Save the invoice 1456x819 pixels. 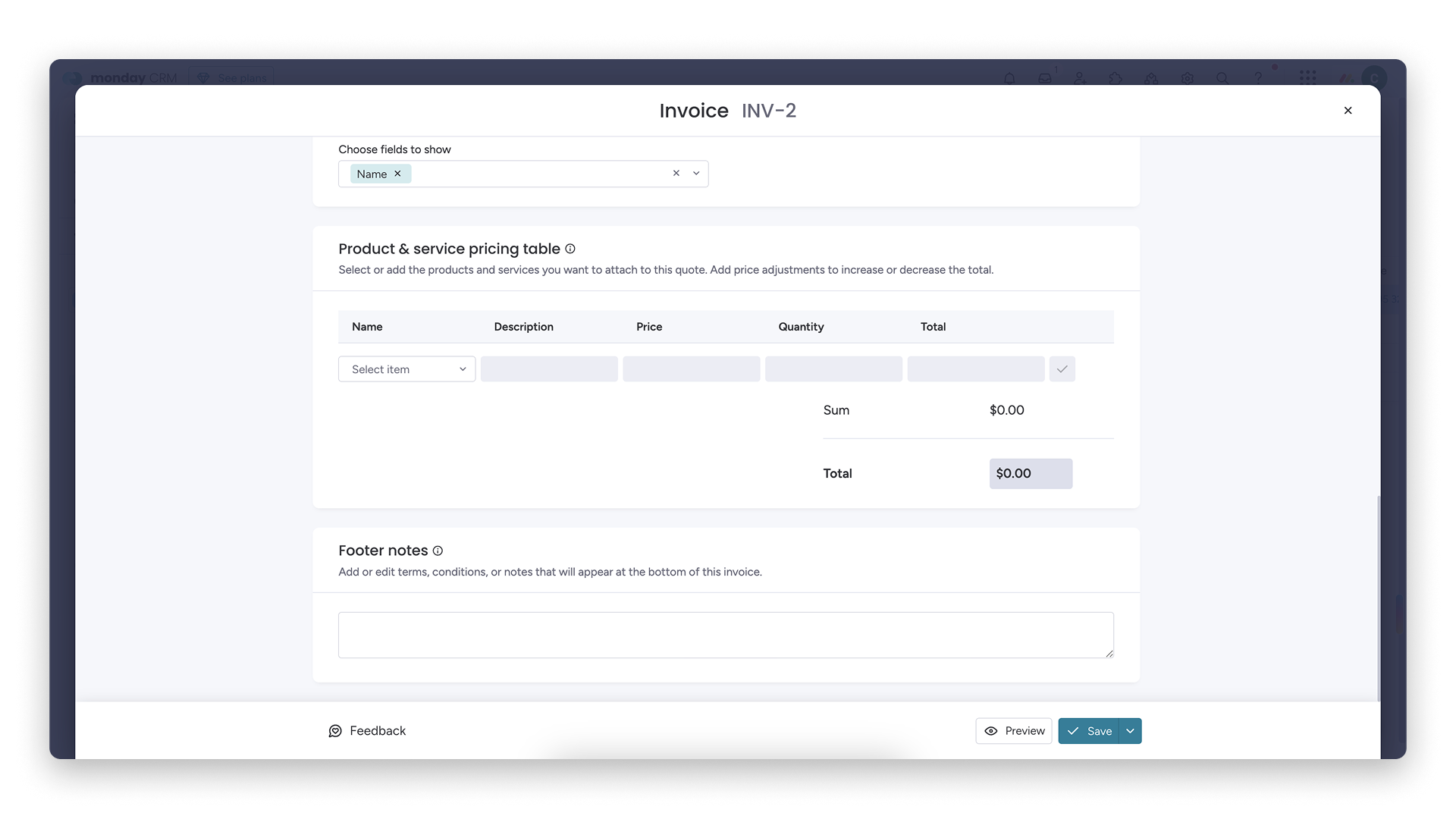(1089, 731)
